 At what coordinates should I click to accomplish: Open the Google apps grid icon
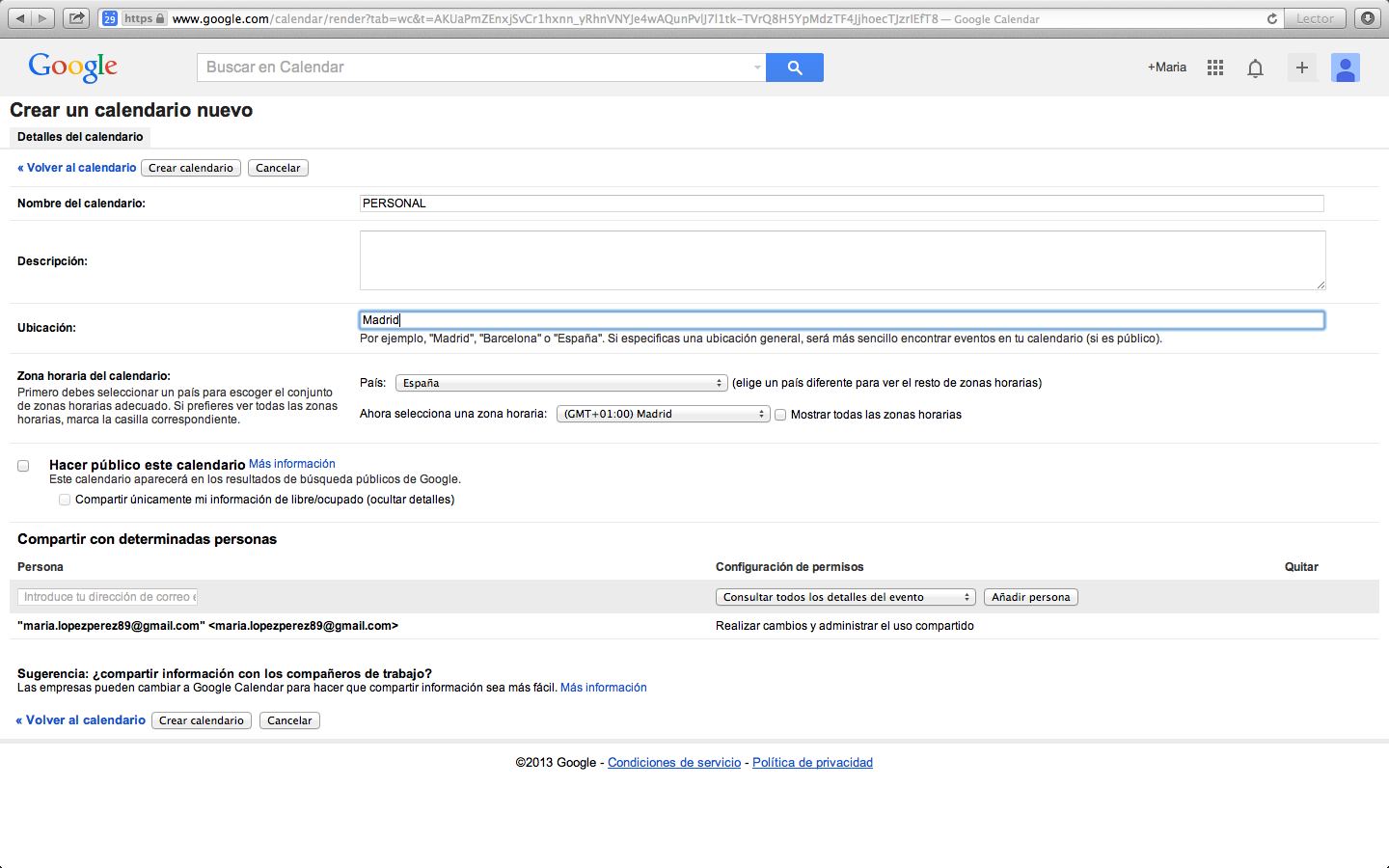(x=1215, y=68)
